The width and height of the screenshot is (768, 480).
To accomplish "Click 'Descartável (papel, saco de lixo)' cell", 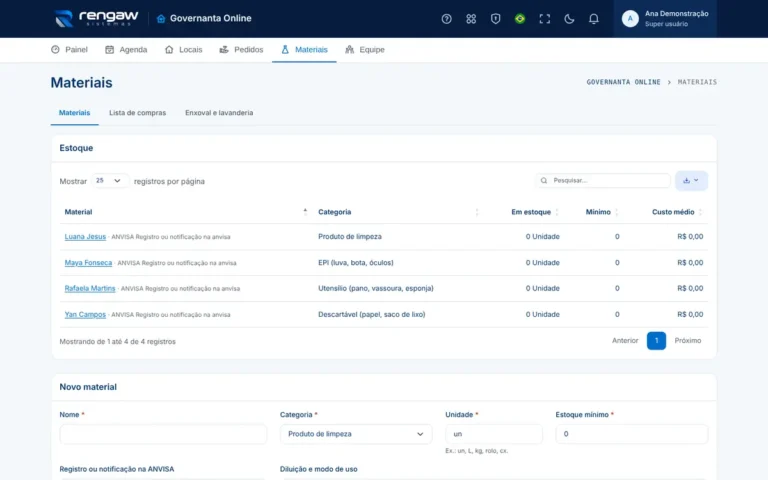I will [x=372, y=314].
